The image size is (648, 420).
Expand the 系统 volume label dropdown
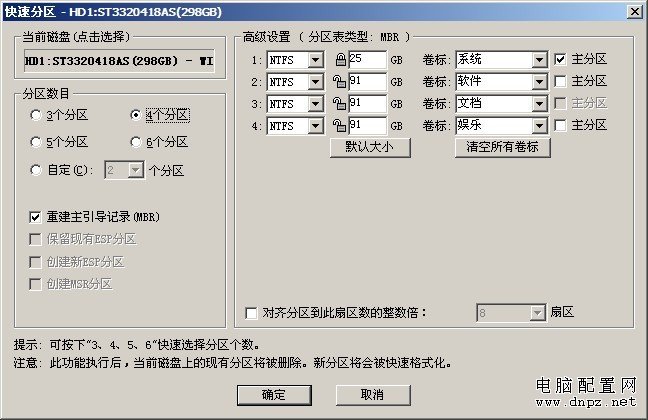pyautogui.click(x=539, y=60)
